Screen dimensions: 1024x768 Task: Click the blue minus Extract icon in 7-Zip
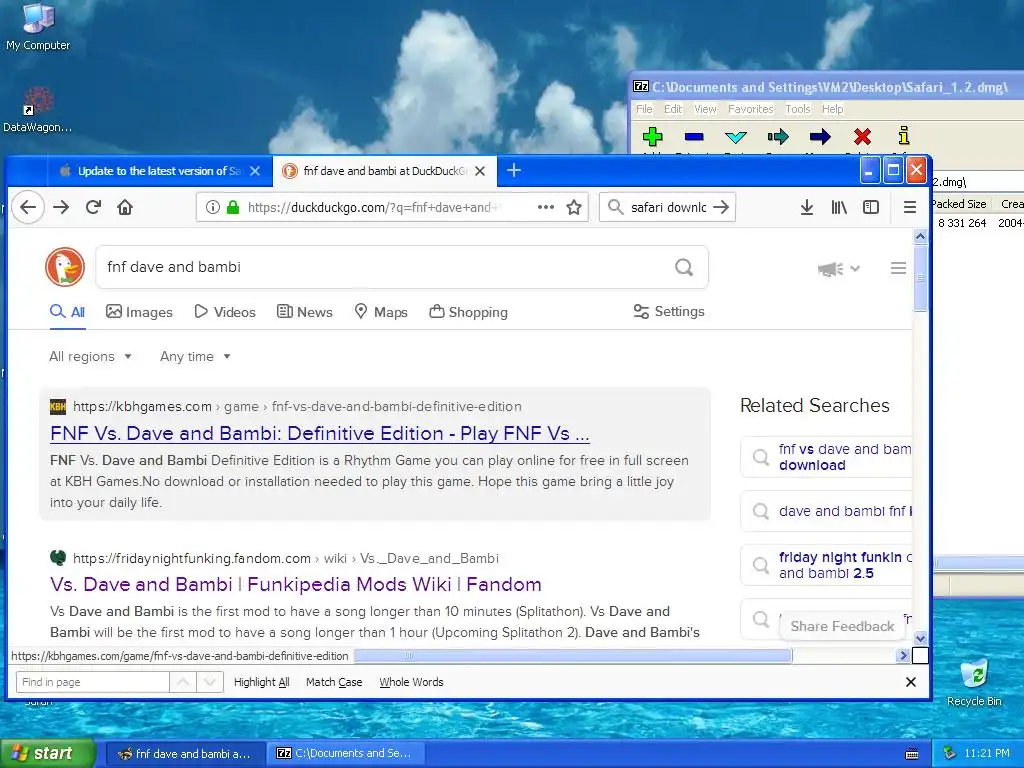pyautogui.click(x=694, y=136)
